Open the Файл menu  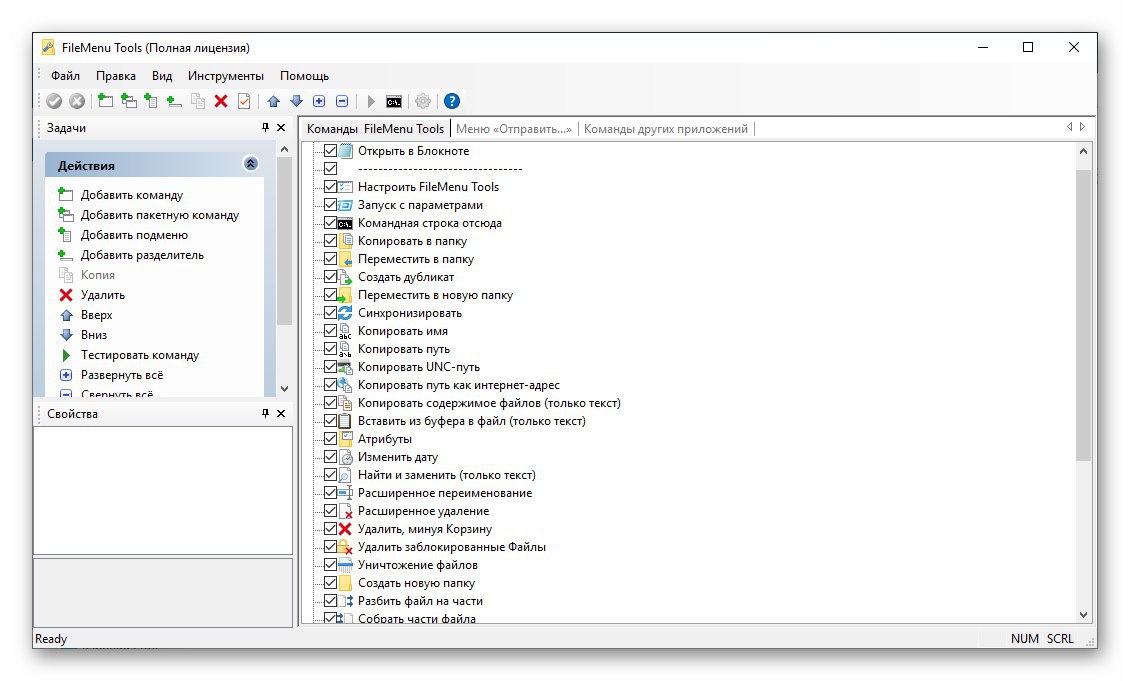65,76
